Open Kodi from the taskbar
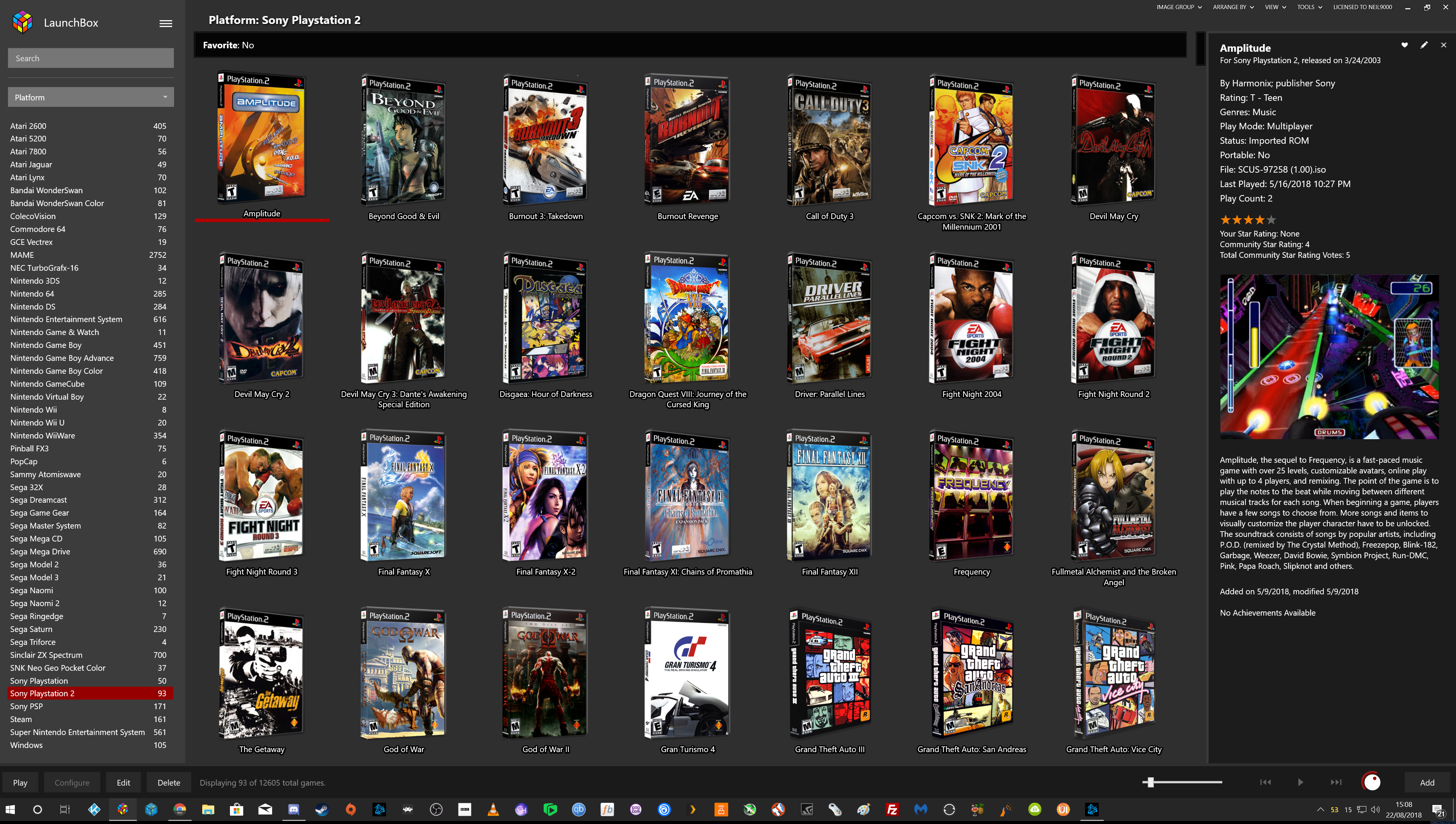This screenshot has height=824, width=1456. coord(94,809)
